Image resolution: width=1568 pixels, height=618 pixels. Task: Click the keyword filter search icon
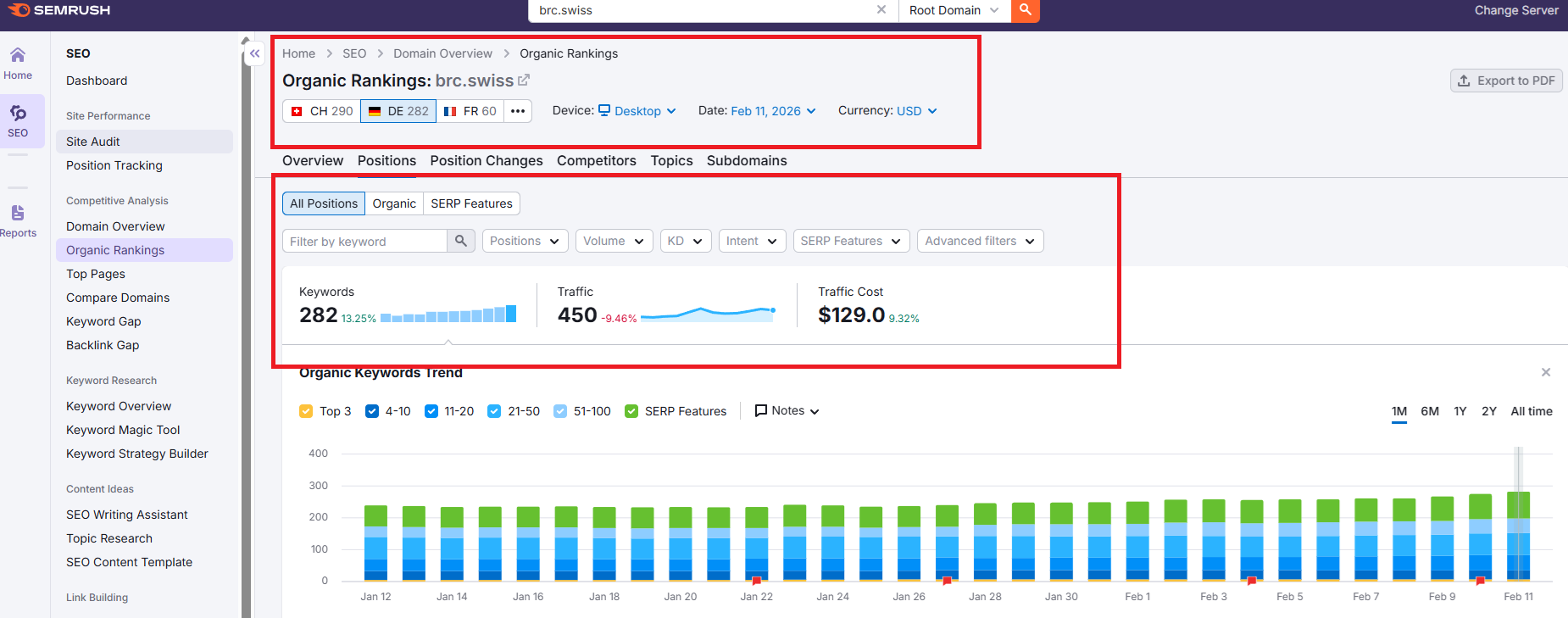coord(460,241)
